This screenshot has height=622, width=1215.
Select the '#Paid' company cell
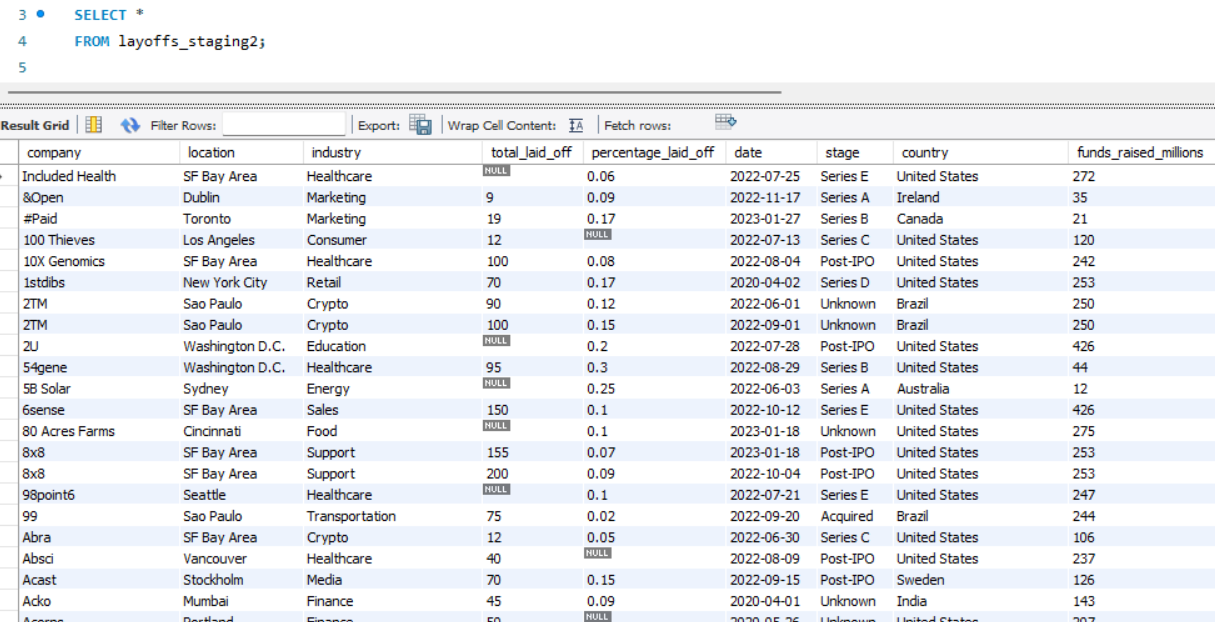pos(99,219)
